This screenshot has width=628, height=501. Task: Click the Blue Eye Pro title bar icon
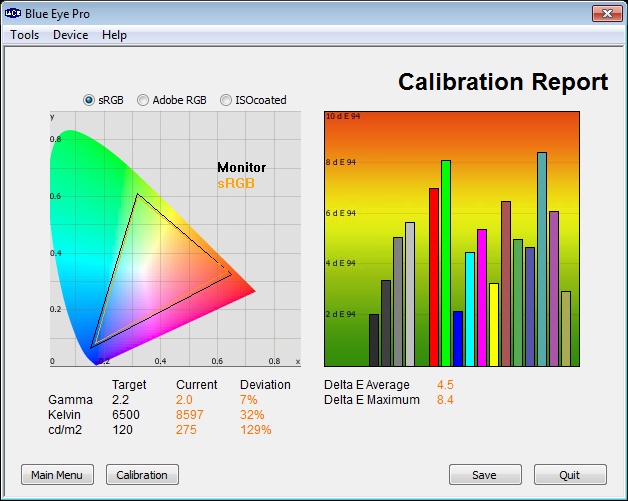12,13
